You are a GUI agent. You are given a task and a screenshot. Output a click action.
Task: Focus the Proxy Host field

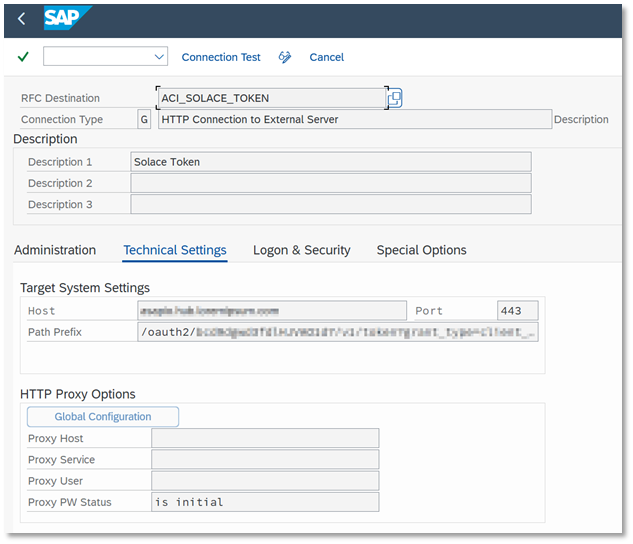[x=265, y=438]
